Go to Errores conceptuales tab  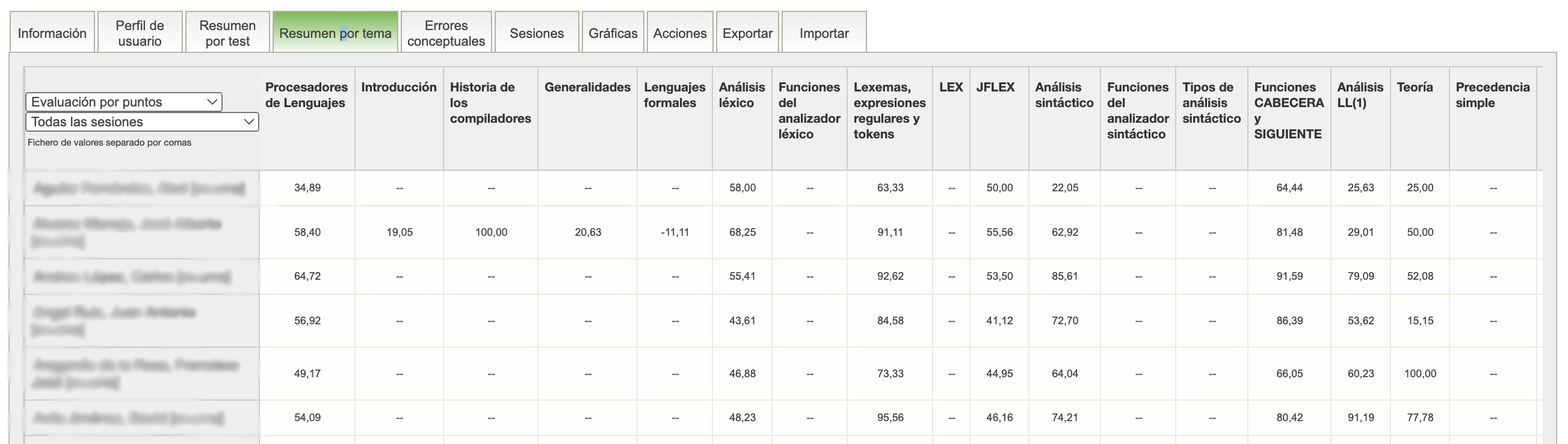[446, 34]
